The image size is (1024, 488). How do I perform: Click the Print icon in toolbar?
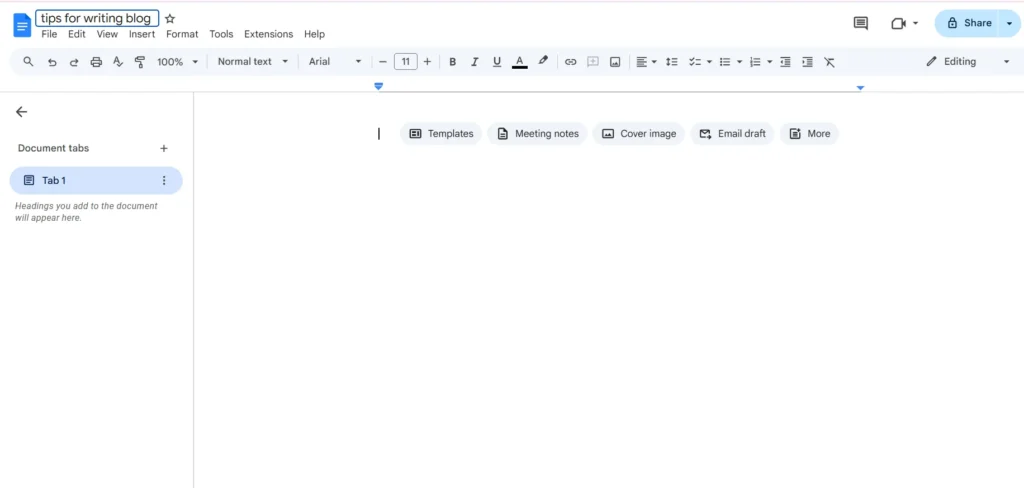[x=96, y=62]
